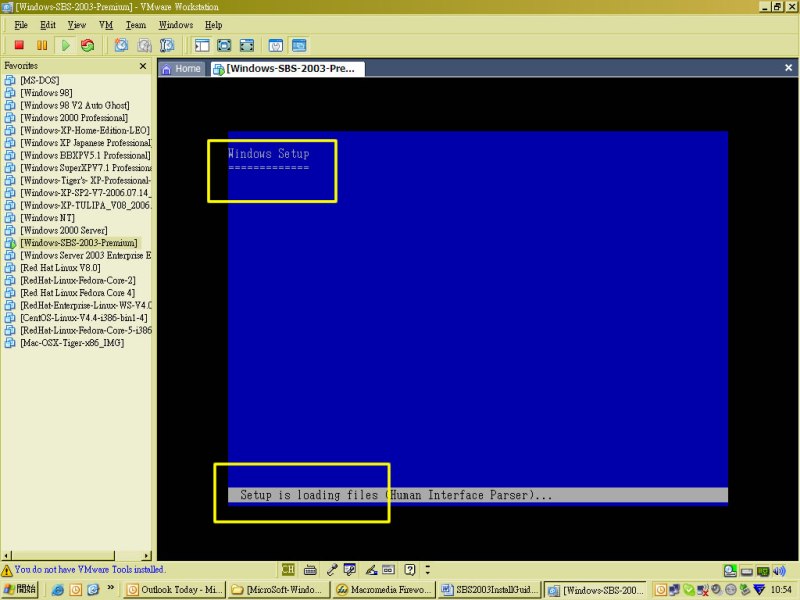The image size is (800, 600).
Task: Suspend the virtual machine with the pause icon
Action: pos(42,45)
